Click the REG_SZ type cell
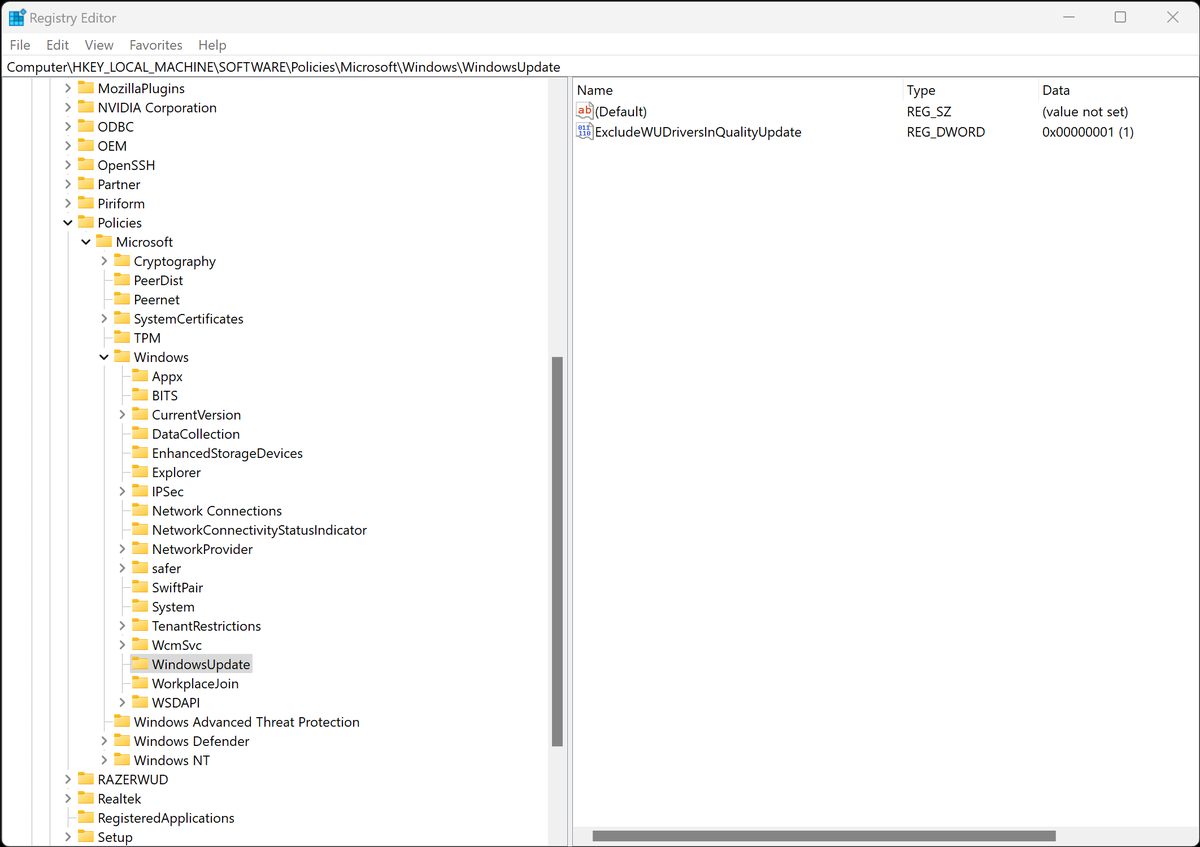Screen dimensions: 1200x847 pos(929,112)
